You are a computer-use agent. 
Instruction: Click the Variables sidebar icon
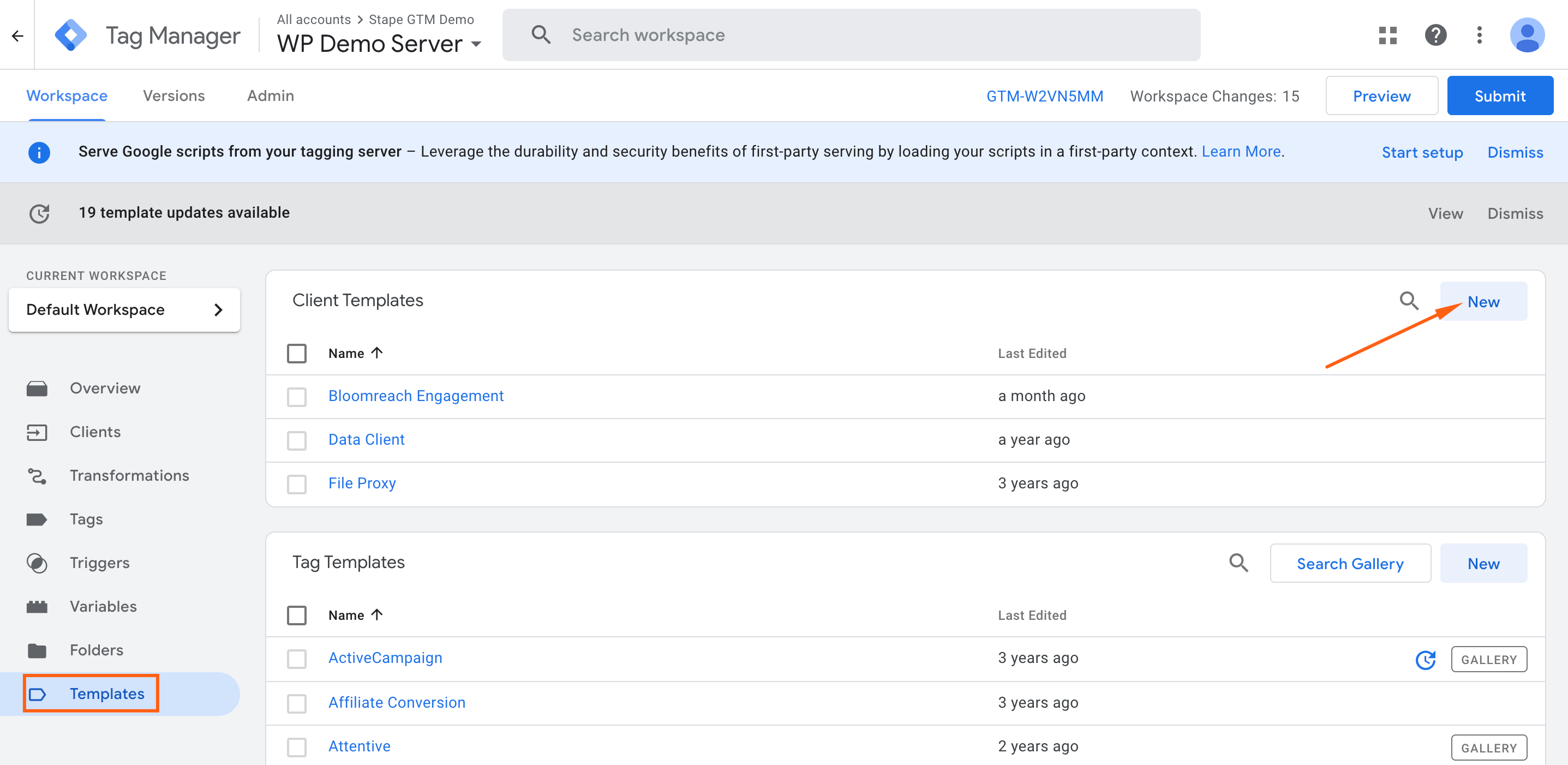(x=37, y=607)
